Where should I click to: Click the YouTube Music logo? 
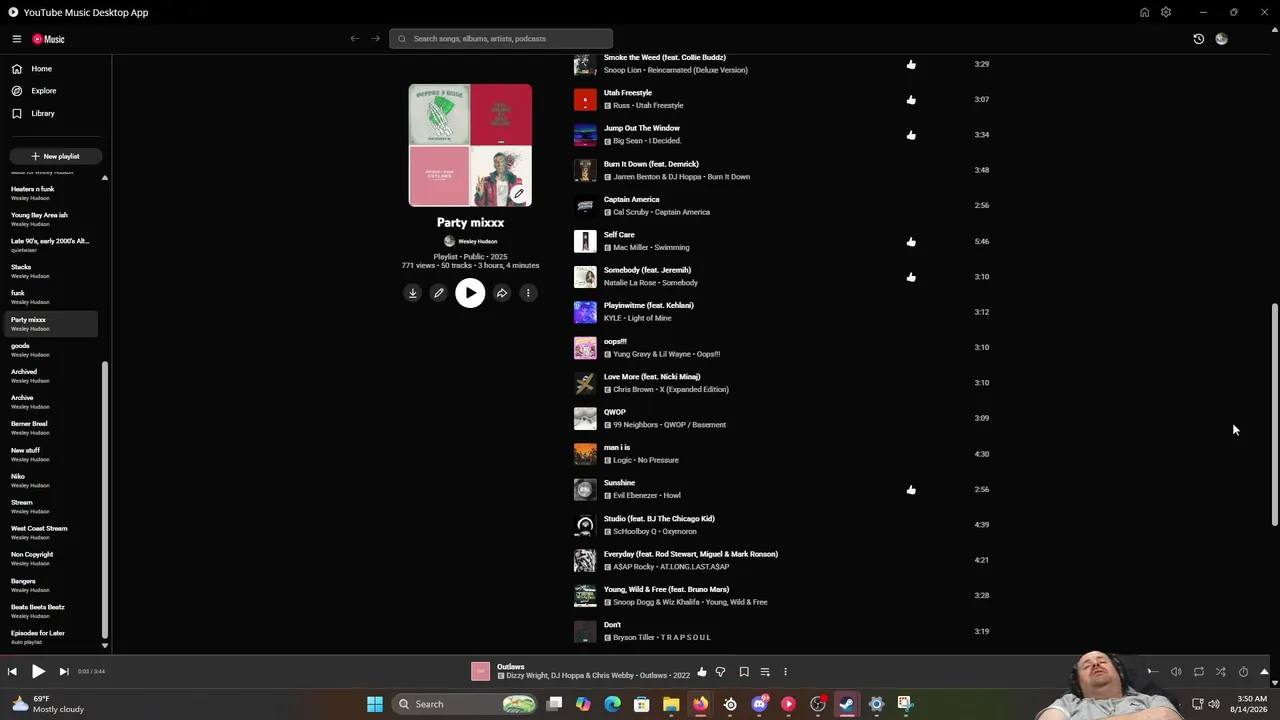tap(48, 39)
